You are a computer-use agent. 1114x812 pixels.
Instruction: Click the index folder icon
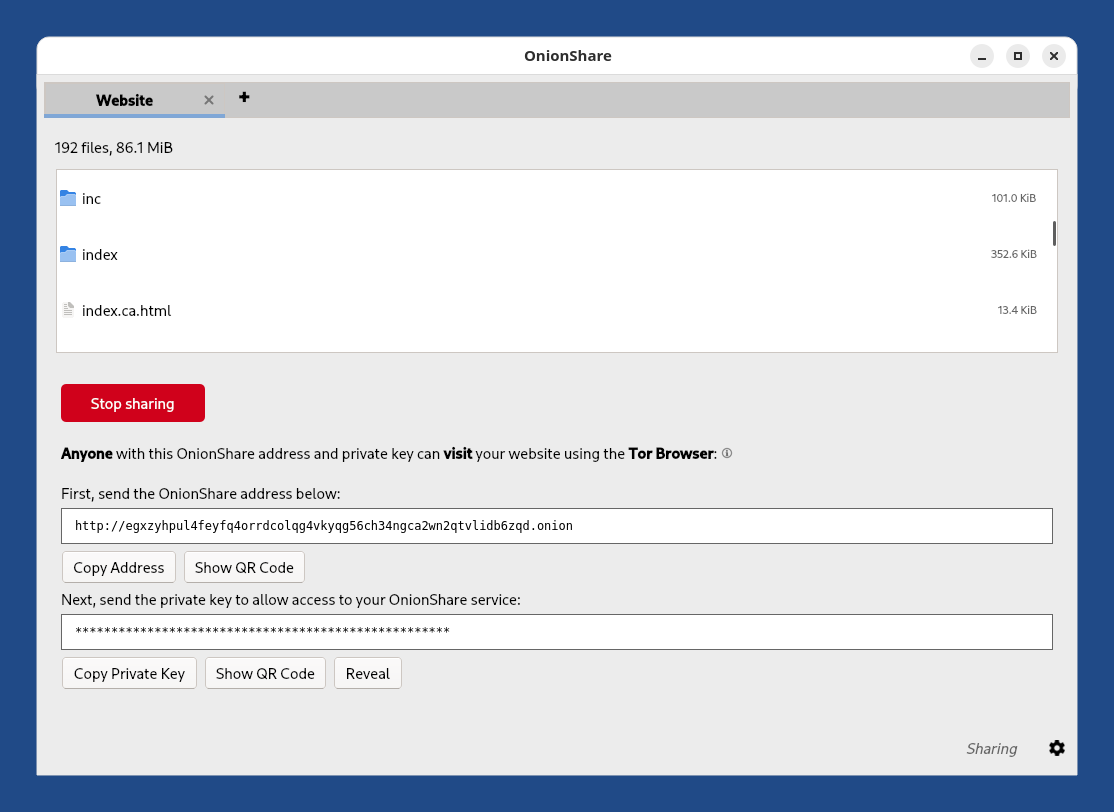(68, 254)
